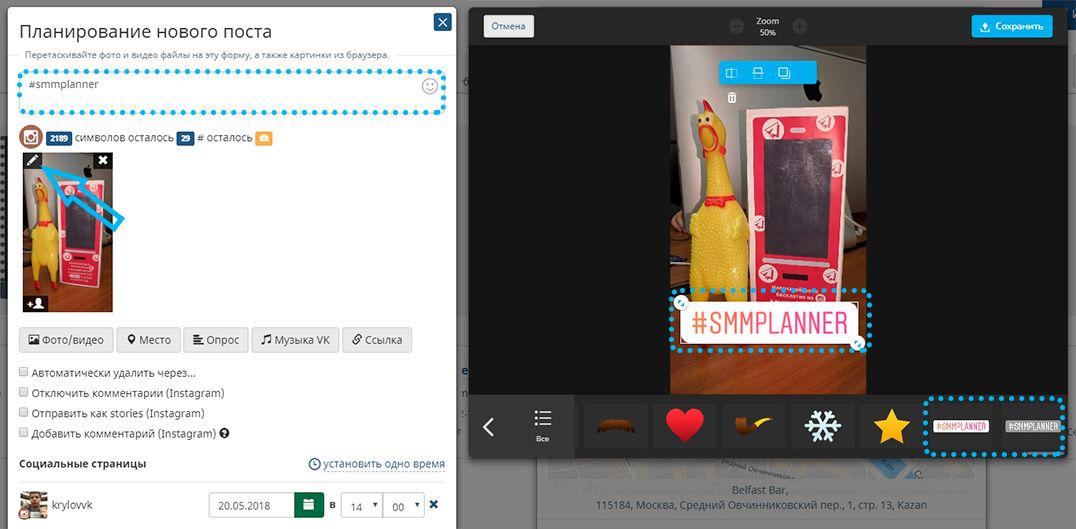Click the Музыка VK button
Viewport: 1076px width, 529px height.
[295, 340]
